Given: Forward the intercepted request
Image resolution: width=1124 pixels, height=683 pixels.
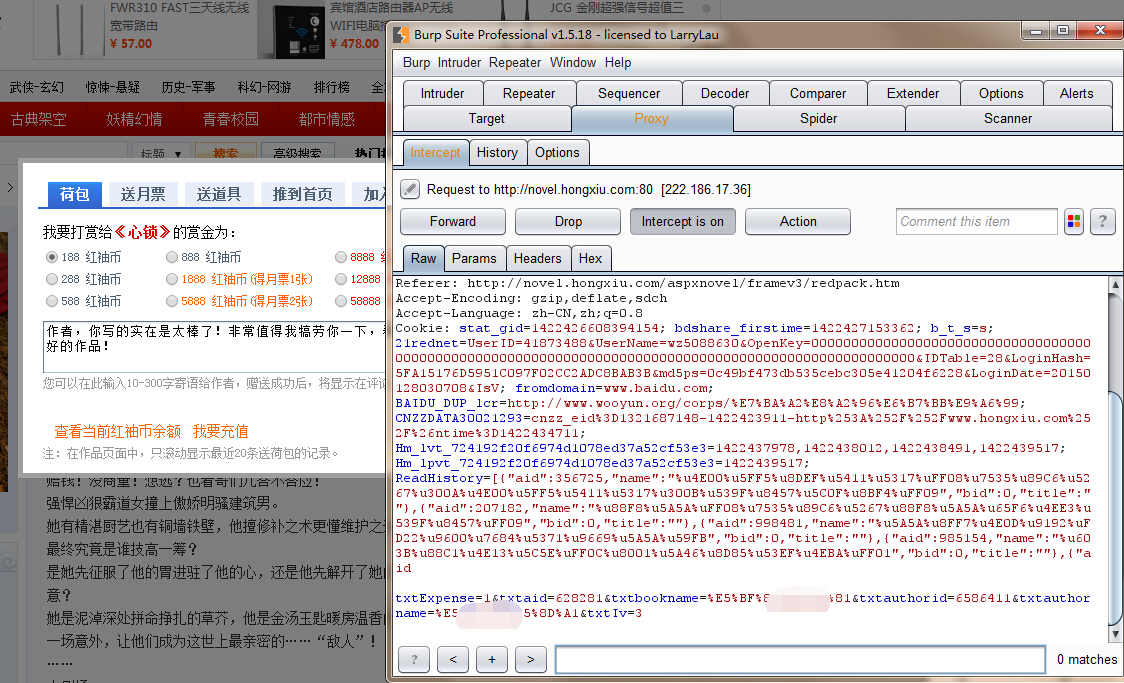Looking at the screenshot, I should [453, 221].
